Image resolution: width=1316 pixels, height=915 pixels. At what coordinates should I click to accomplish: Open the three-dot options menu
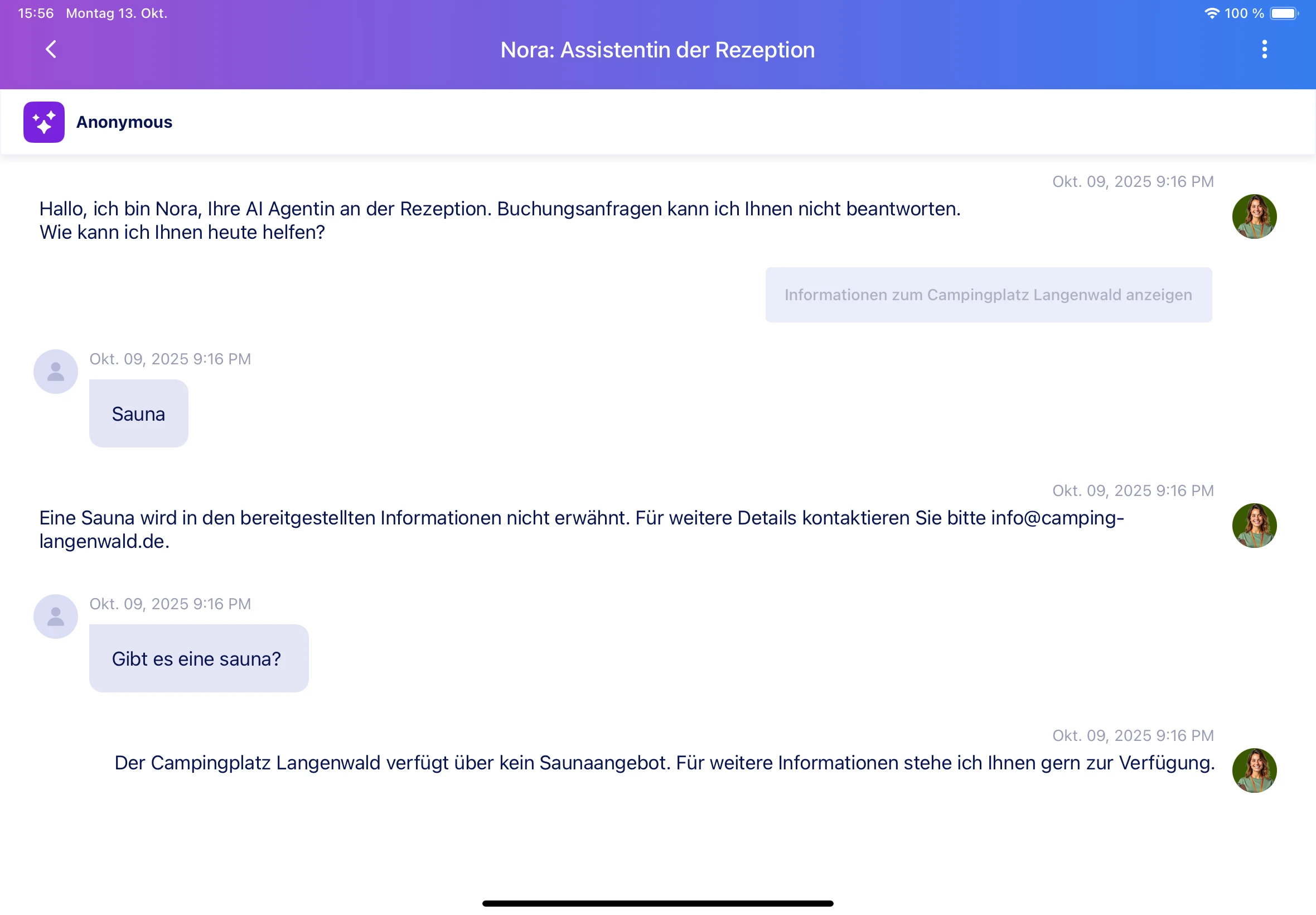(x=1265, y=49)
